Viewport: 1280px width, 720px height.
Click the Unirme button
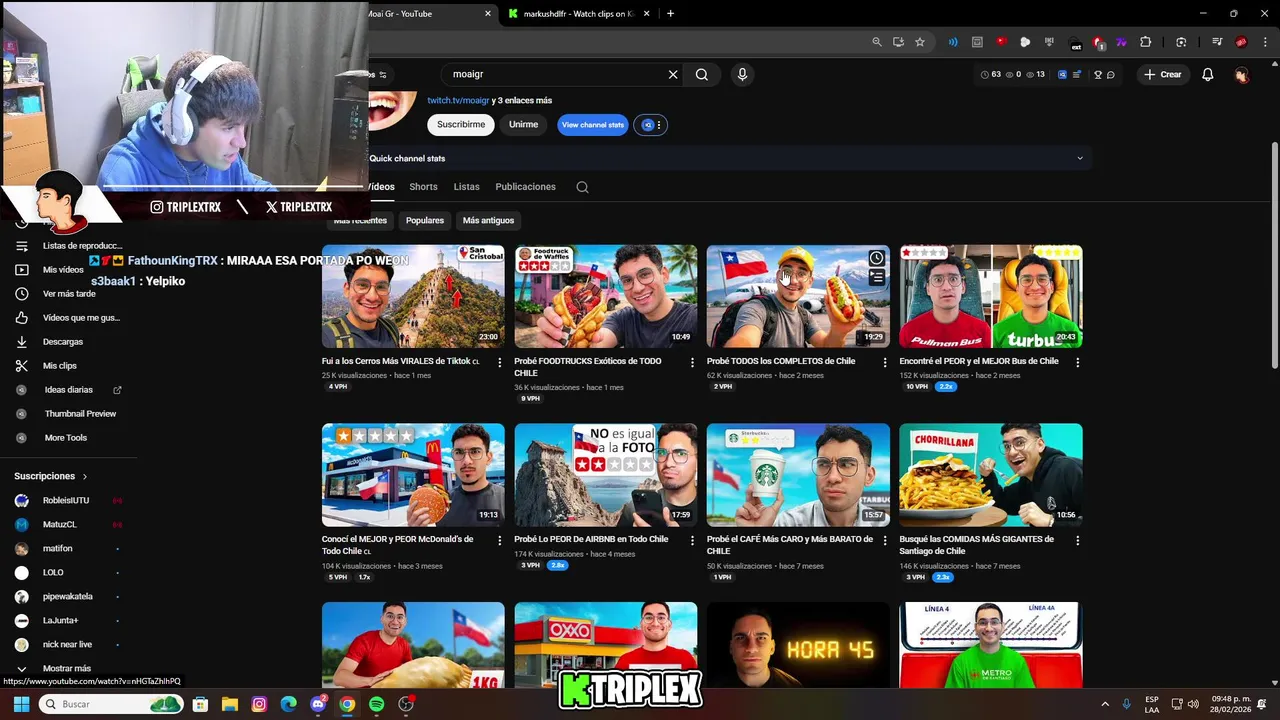pos(523,125)
